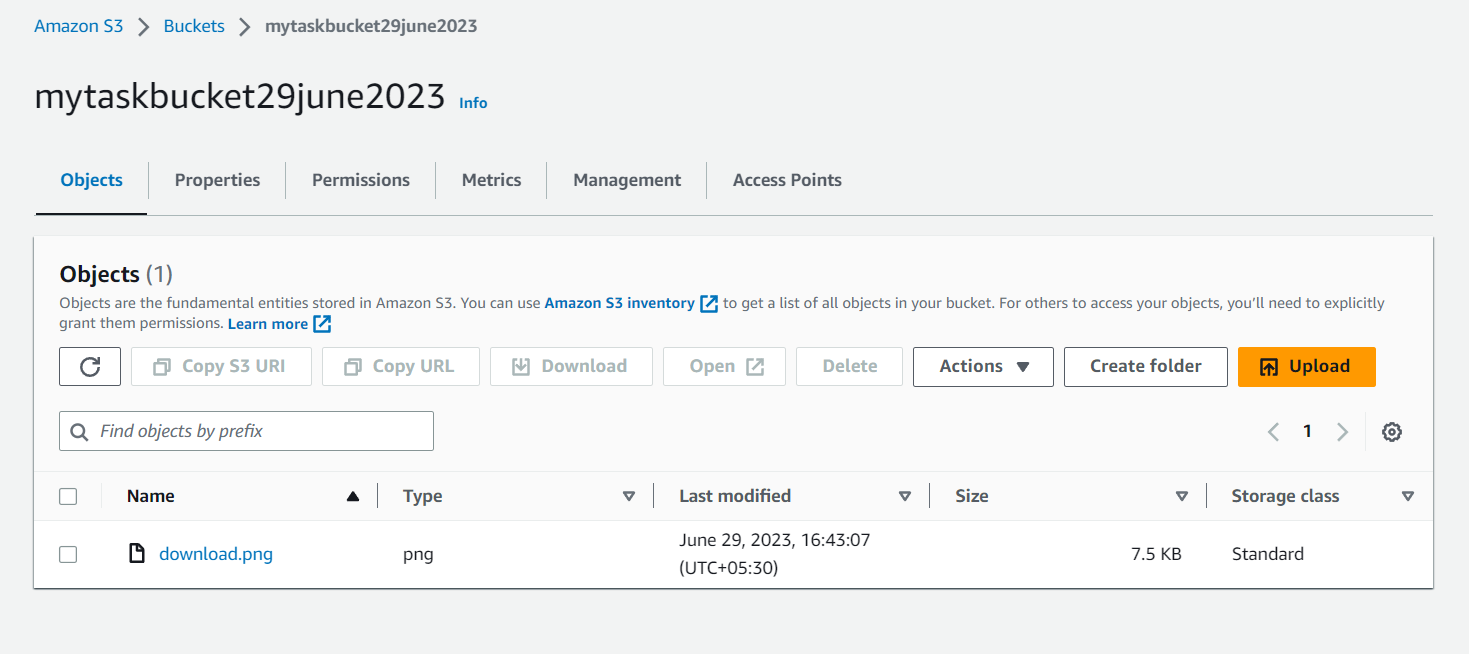Open the Management tab
The height and width of the screenshot is (654, 1469).
[626, 180]
